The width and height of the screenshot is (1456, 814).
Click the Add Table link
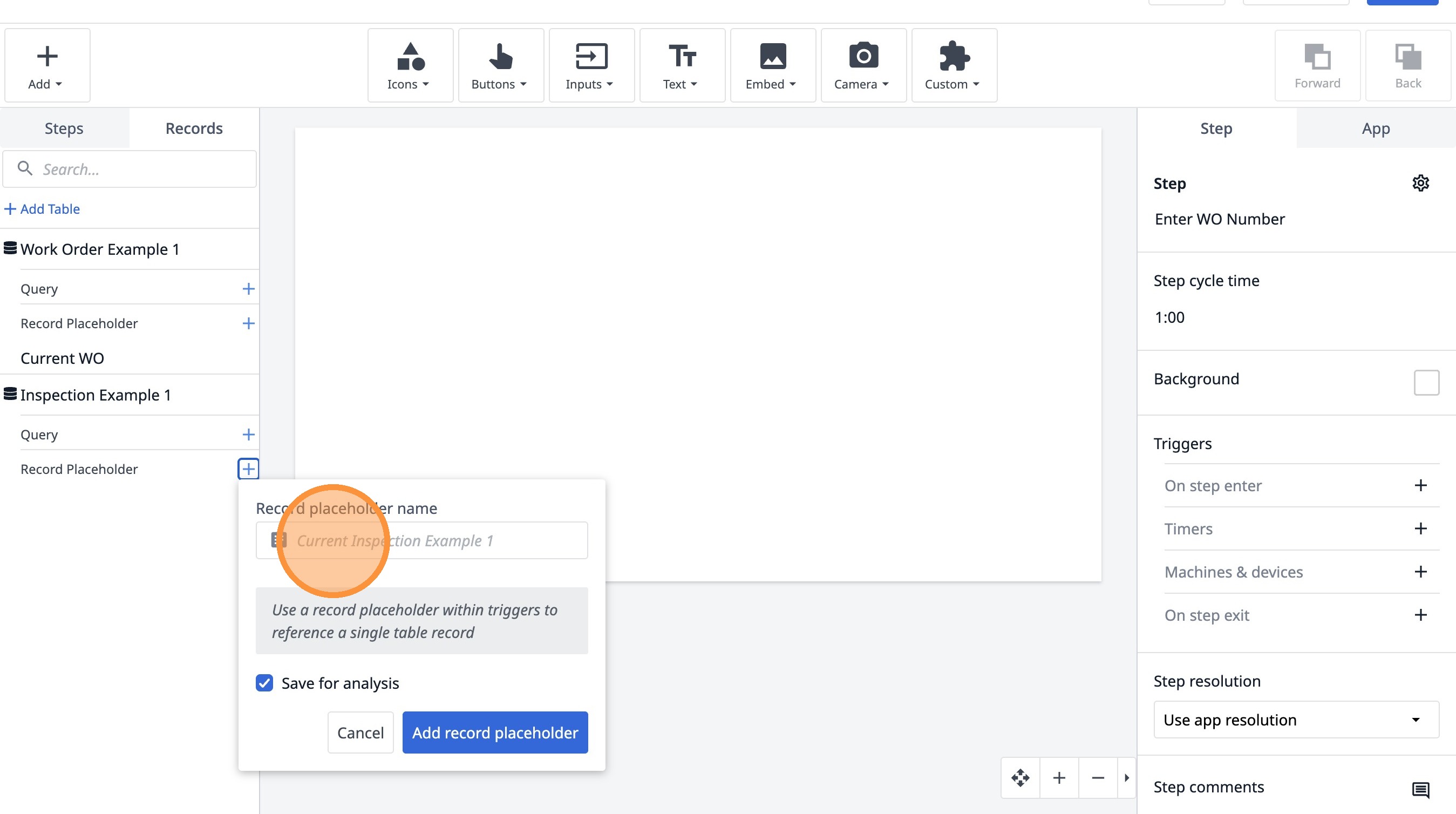(x=43, y=208)
